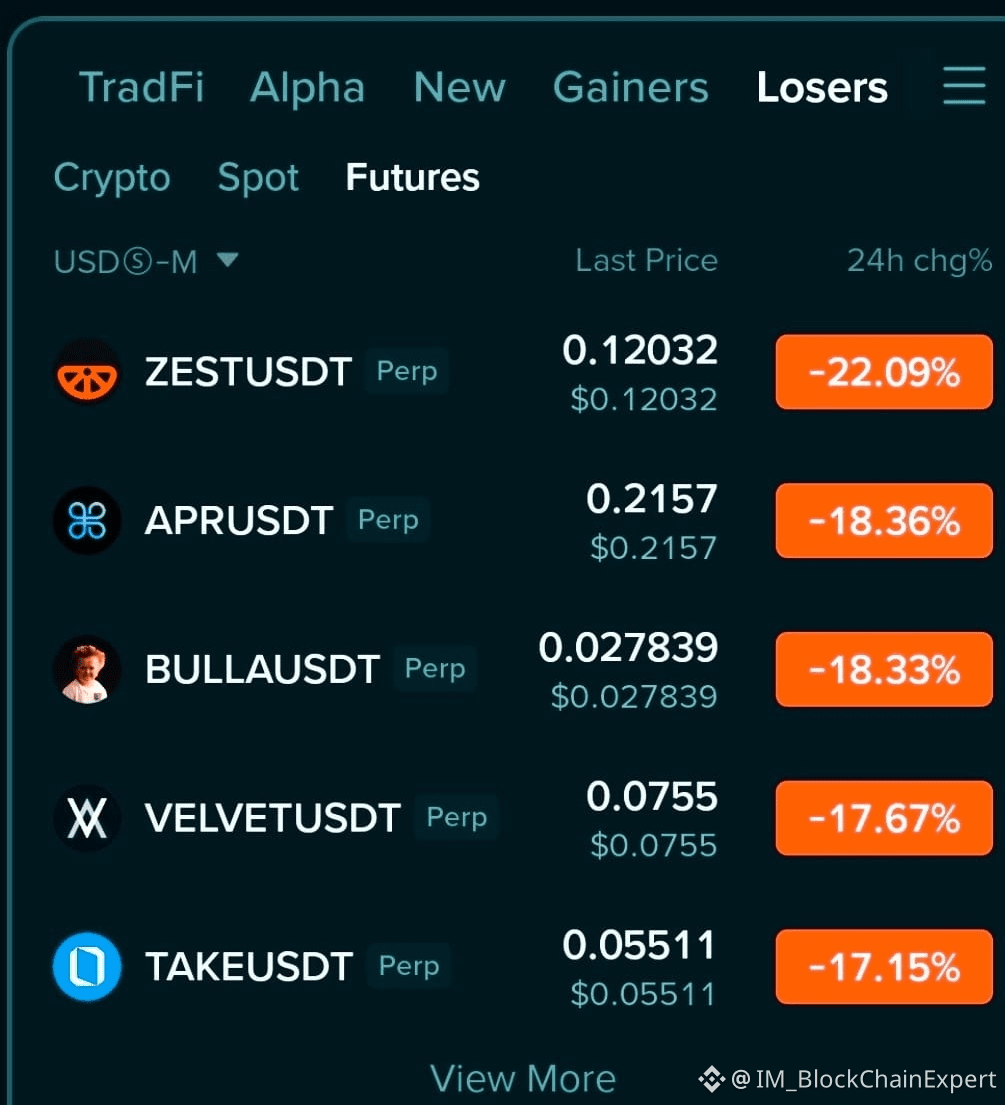Switch to the TradFi tab

(x=142, y=87)
